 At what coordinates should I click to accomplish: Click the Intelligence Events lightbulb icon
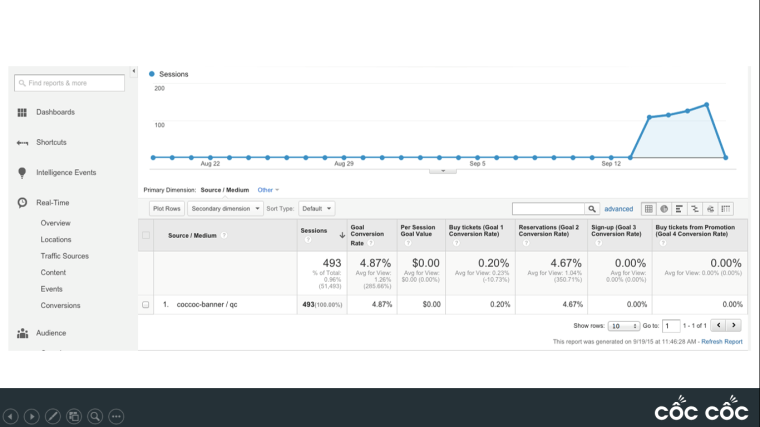coord(22,172)
